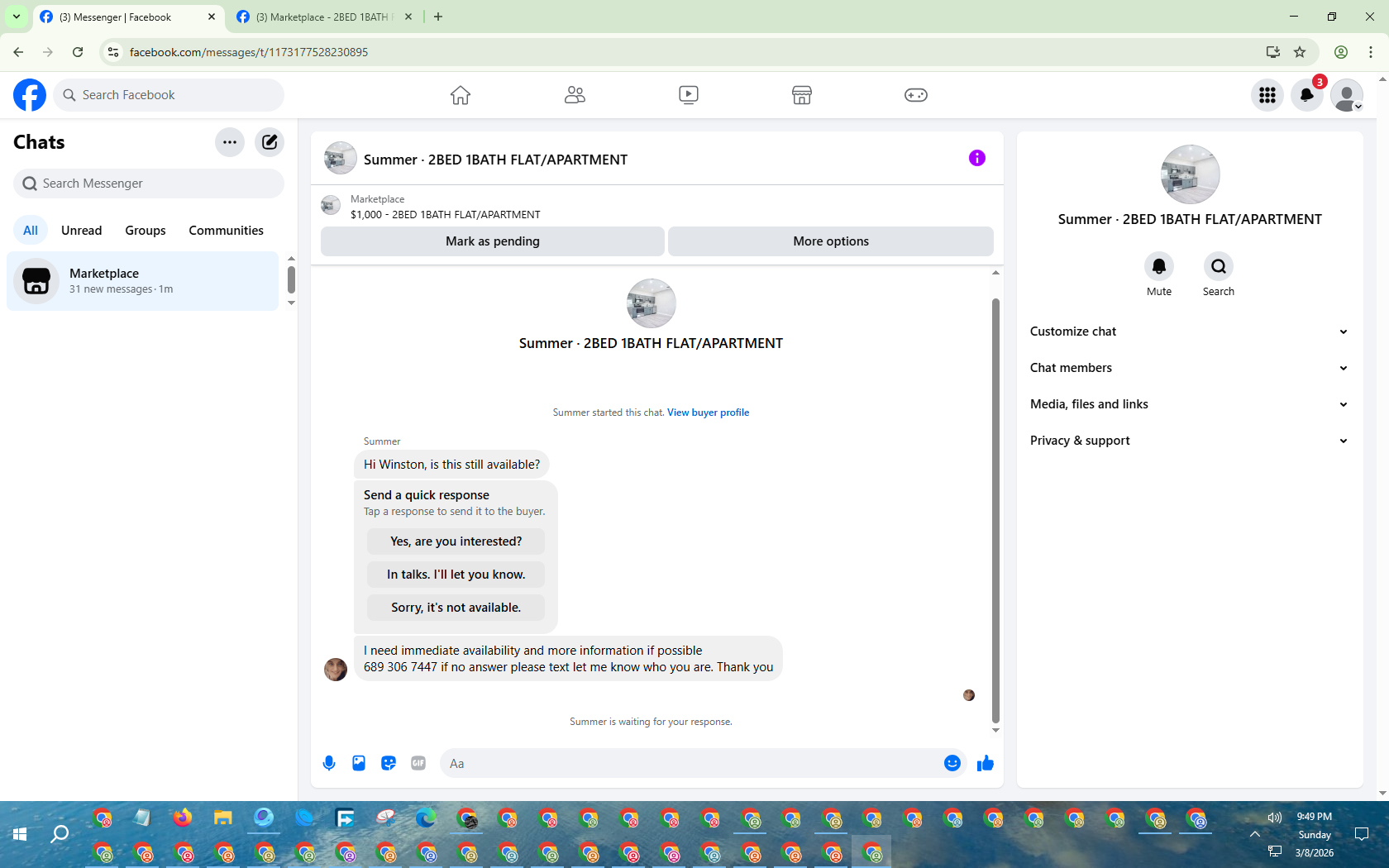Open the Facebook menu grid icon
Image resolution: width=1389 pixels, height=868 pixels.
1267,95
